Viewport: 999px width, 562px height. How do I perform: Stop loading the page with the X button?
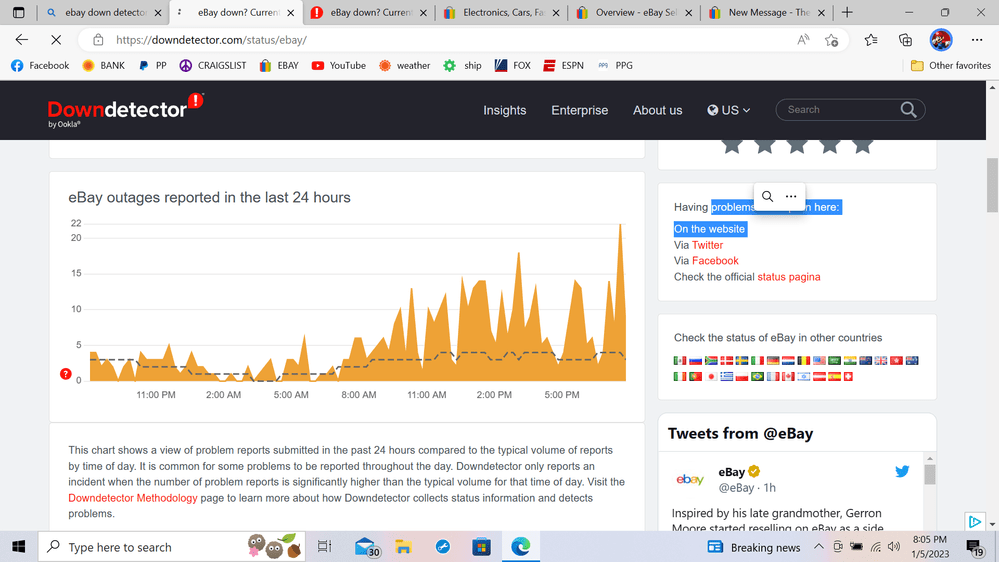click(x=56, y=40)
